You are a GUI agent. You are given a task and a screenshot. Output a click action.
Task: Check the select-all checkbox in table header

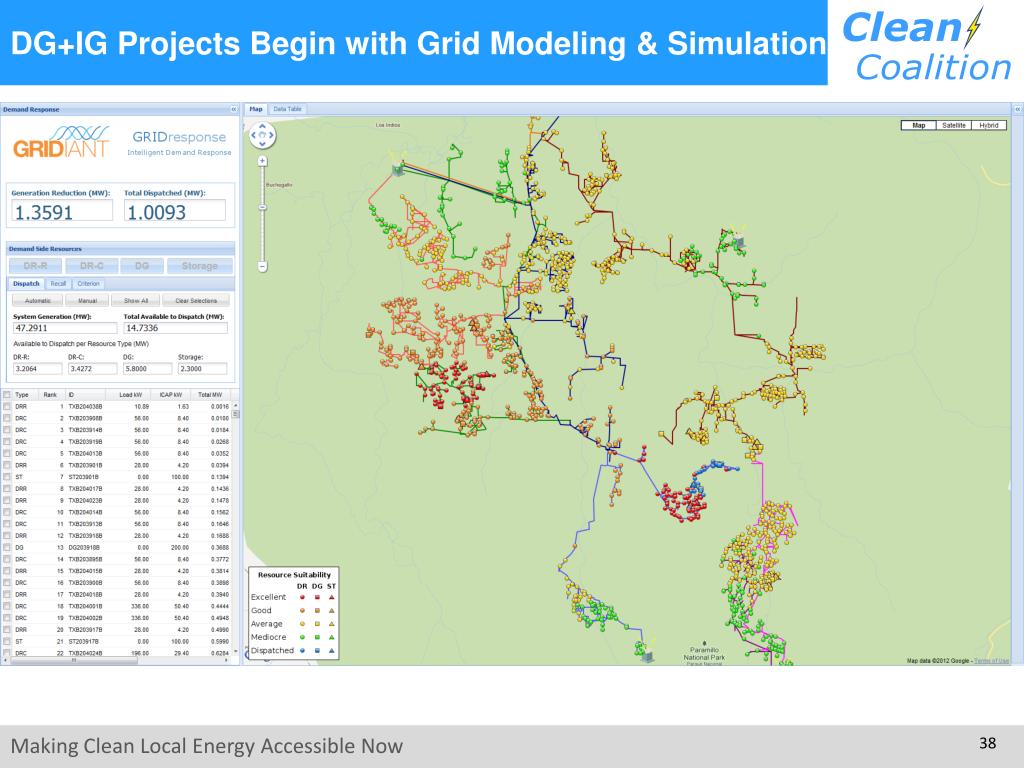[x=7, y=394]
